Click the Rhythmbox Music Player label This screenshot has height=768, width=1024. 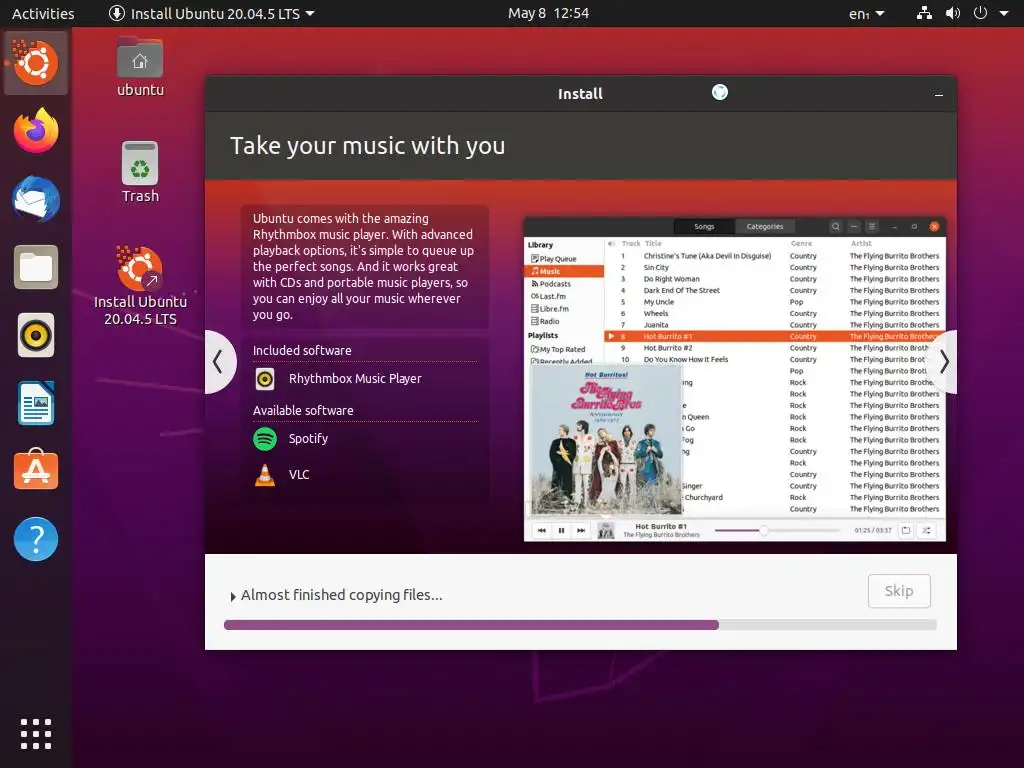point(355,379)
